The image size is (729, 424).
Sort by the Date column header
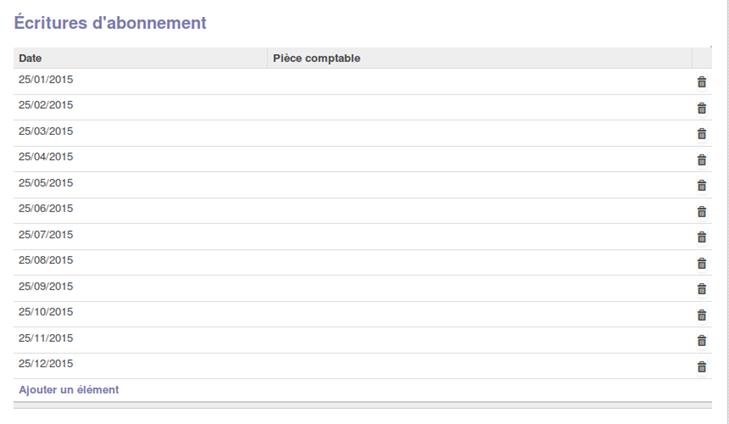pos(140,58)
